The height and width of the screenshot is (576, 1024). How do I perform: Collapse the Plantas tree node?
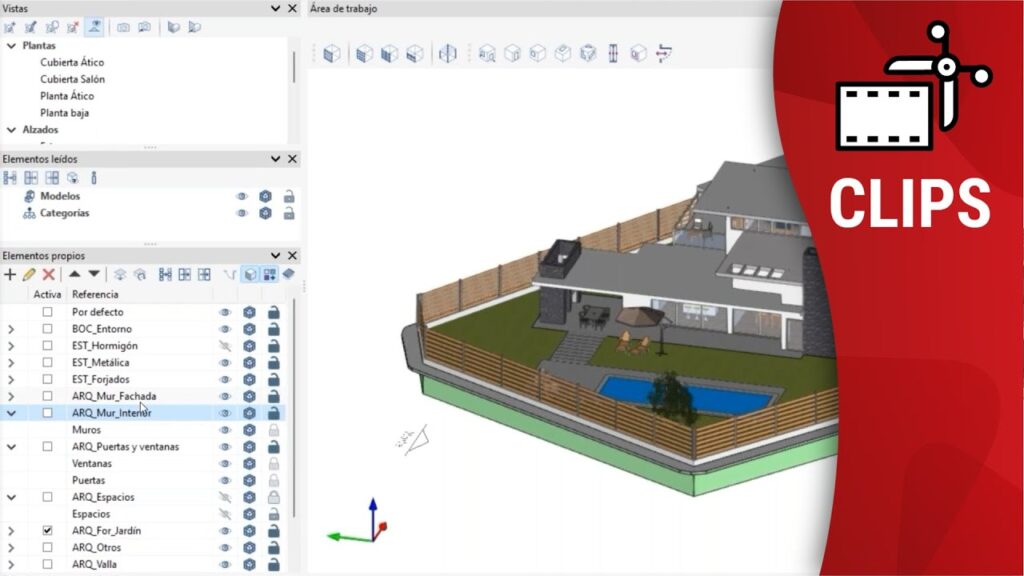click(x=11, y=46)
